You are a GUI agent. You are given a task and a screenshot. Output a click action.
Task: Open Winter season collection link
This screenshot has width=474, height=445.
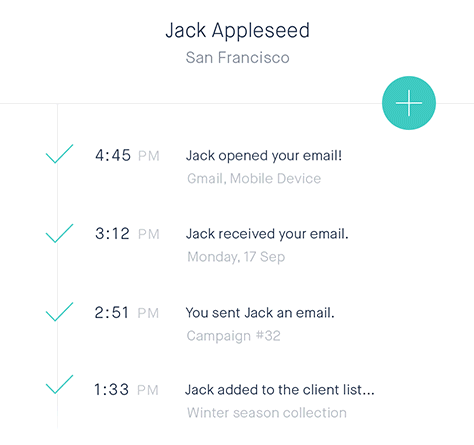267,413
